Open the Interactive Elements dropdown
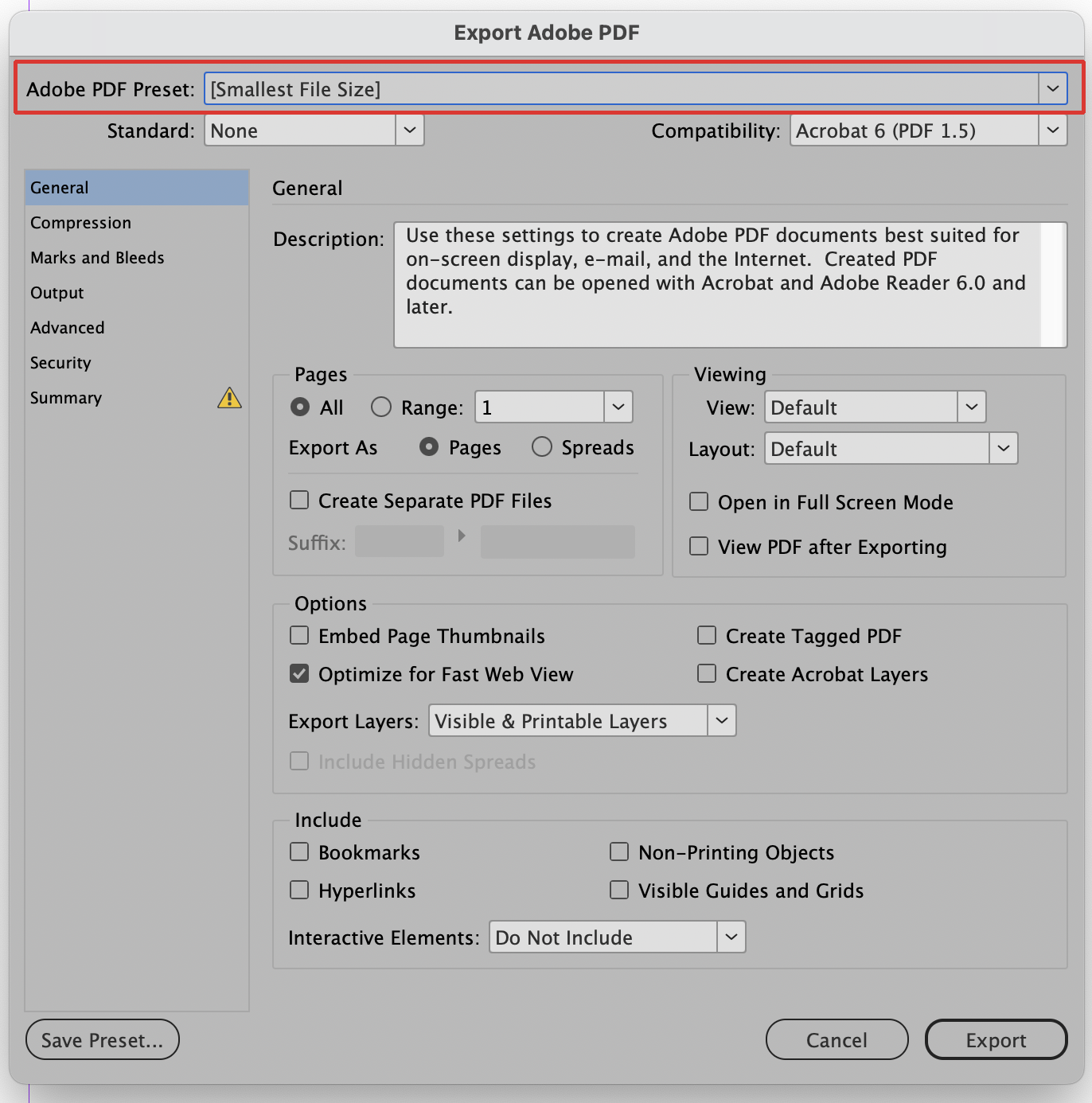The image size is (1092, 1103). pos(730,937)
